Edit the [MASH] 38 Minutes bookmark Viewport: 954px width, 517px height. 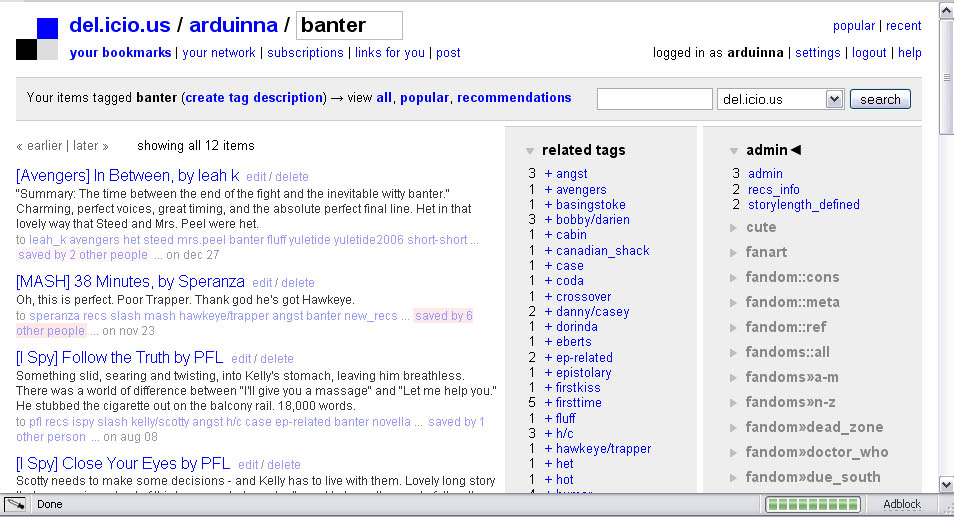point(262,283)
